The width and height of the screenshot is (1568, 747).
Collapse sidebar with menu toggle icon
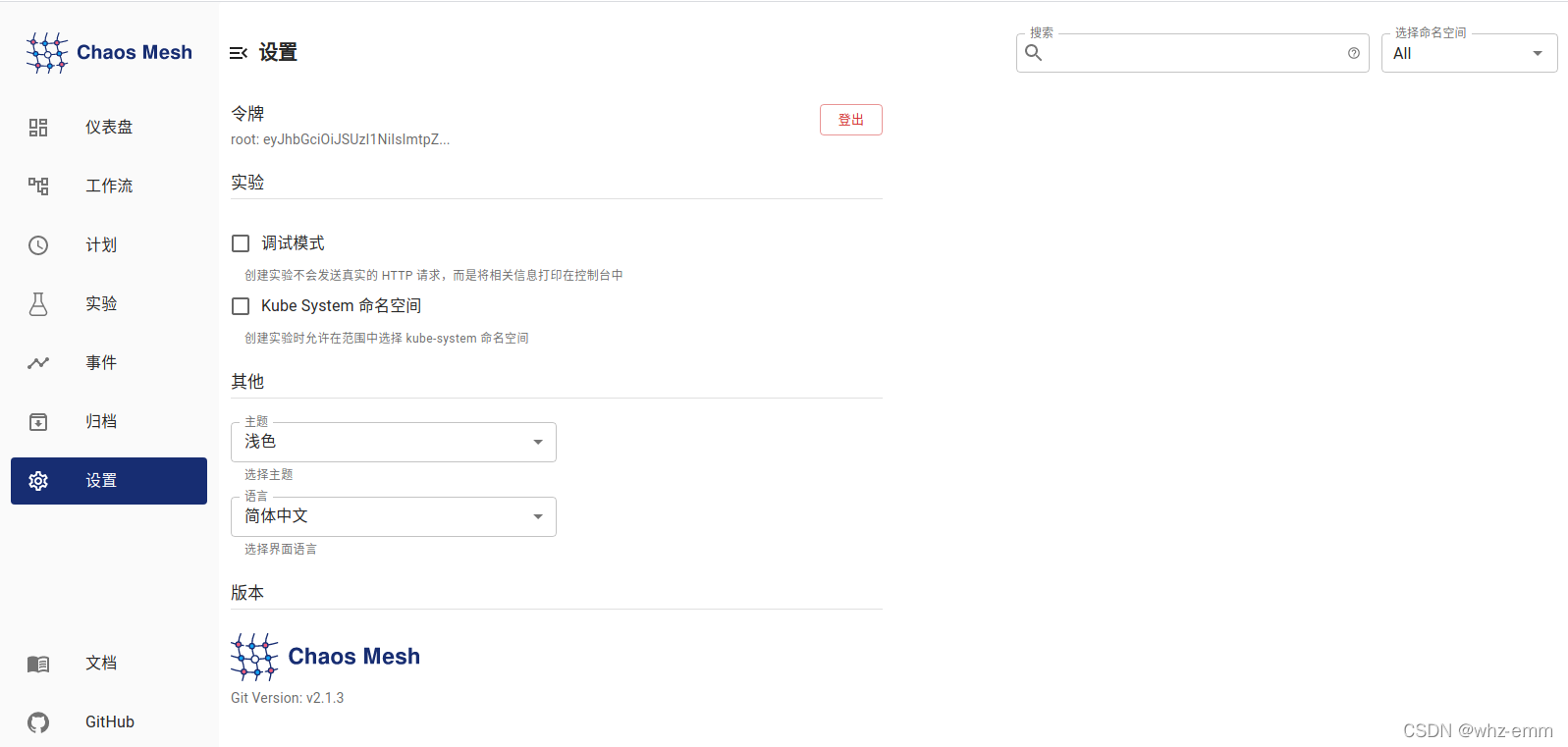tap(238, 53)
